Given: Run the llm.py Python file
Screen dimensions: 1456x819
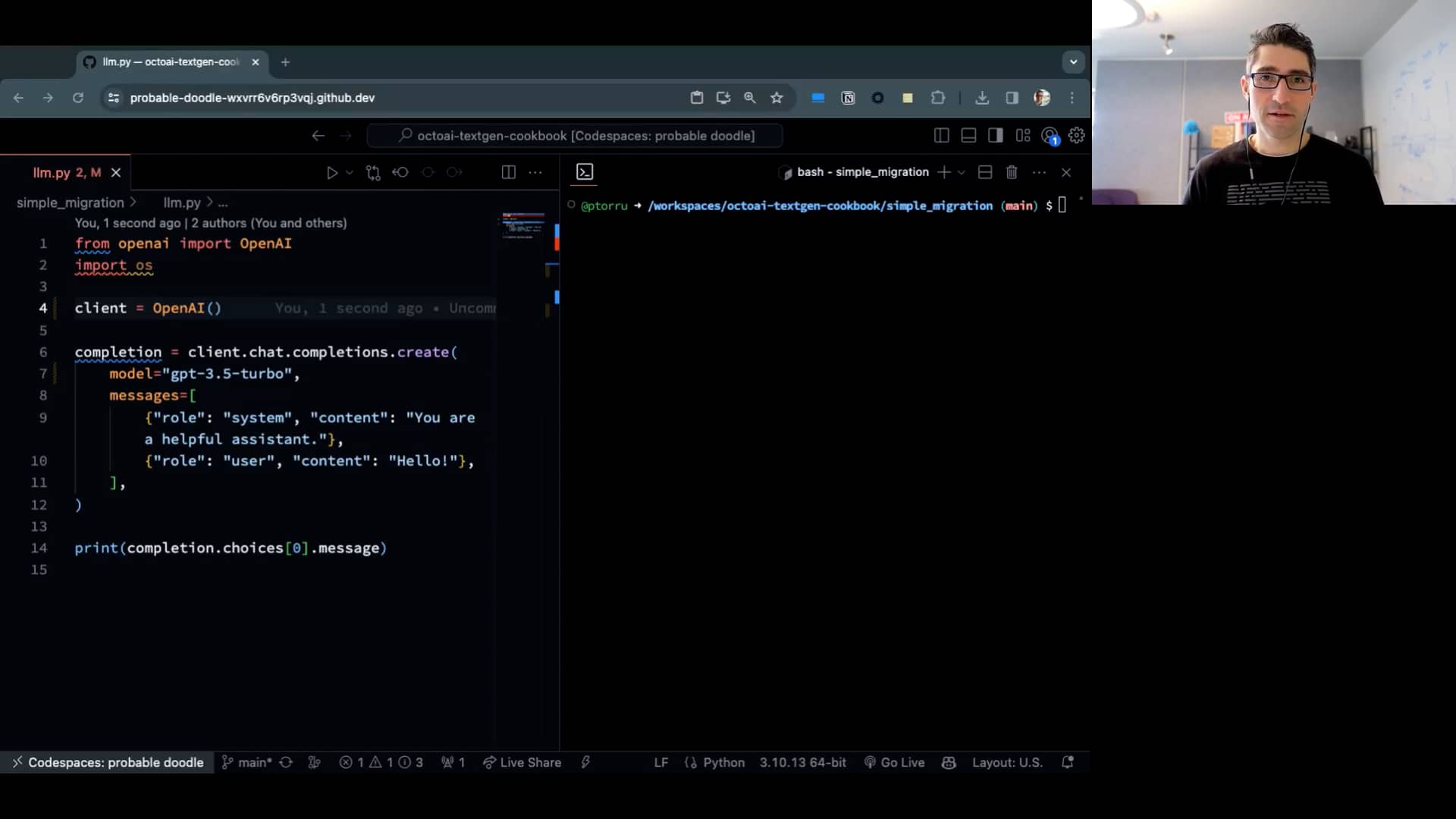Looking at the screenshot, I should click(333, 172).
